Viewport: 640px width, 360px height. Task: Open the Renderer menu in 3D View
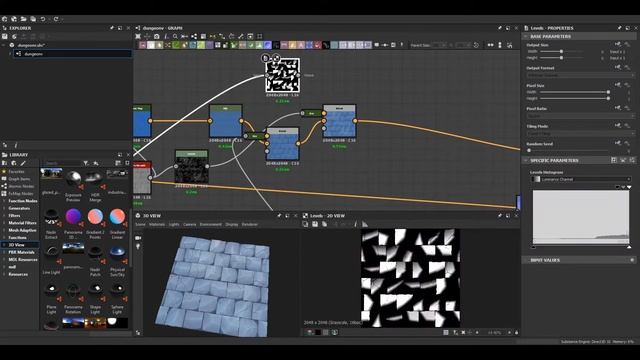click(249, 224)
